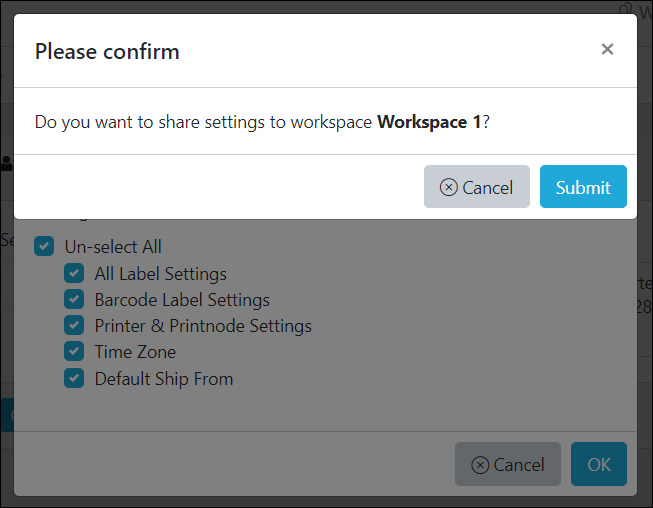This screenshot has width=653, height=508.
Task: Click the blue Submit button
Action: (583, 187)
